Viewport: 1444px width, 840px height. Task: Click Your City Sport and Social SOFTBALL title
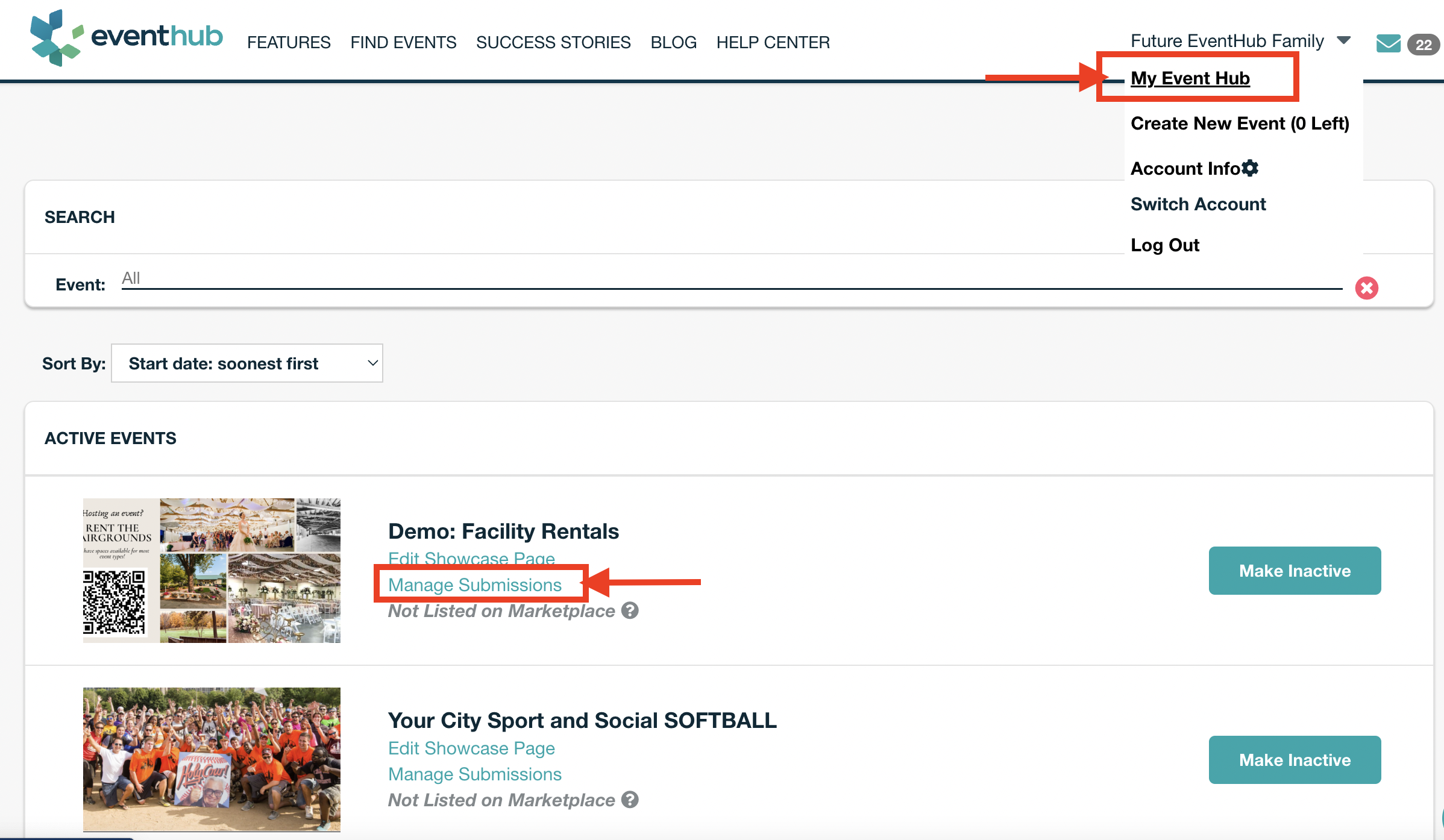pyautogui.click(x=582, y=720)
